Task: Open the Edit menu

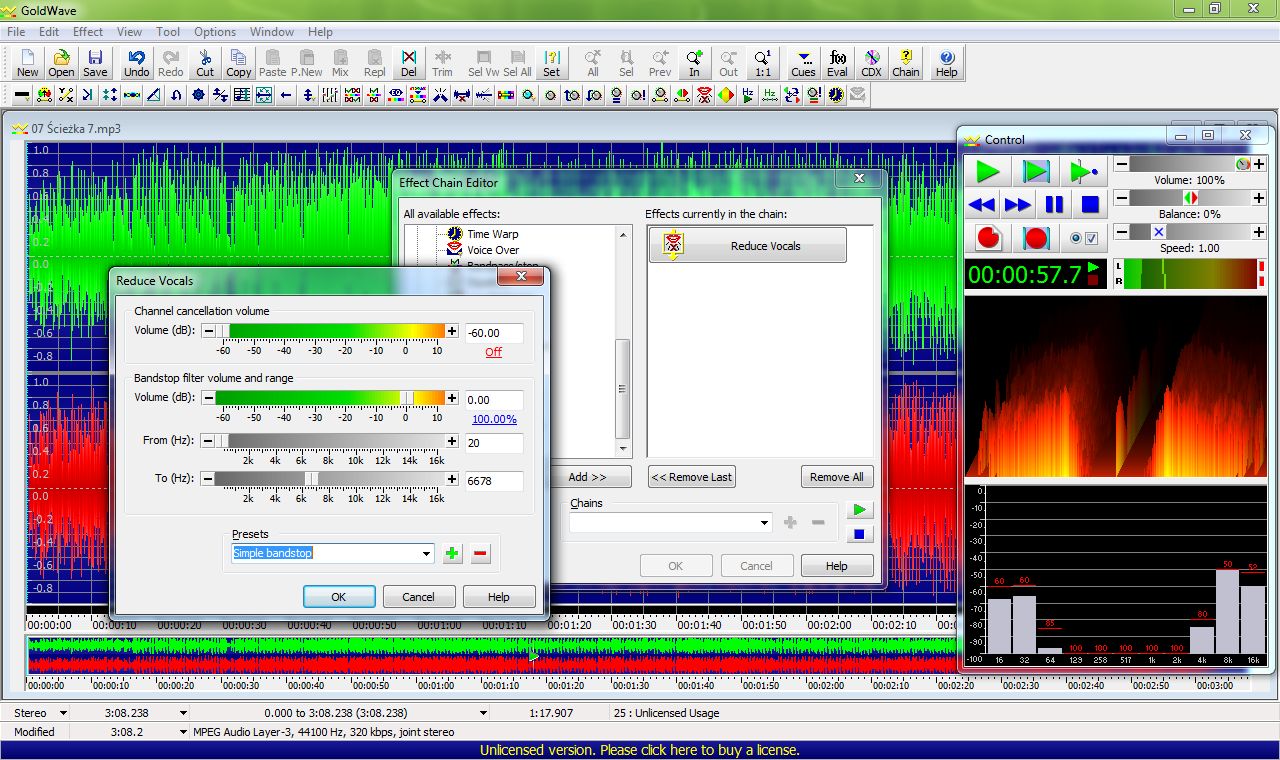Action: tap(49, 32)
